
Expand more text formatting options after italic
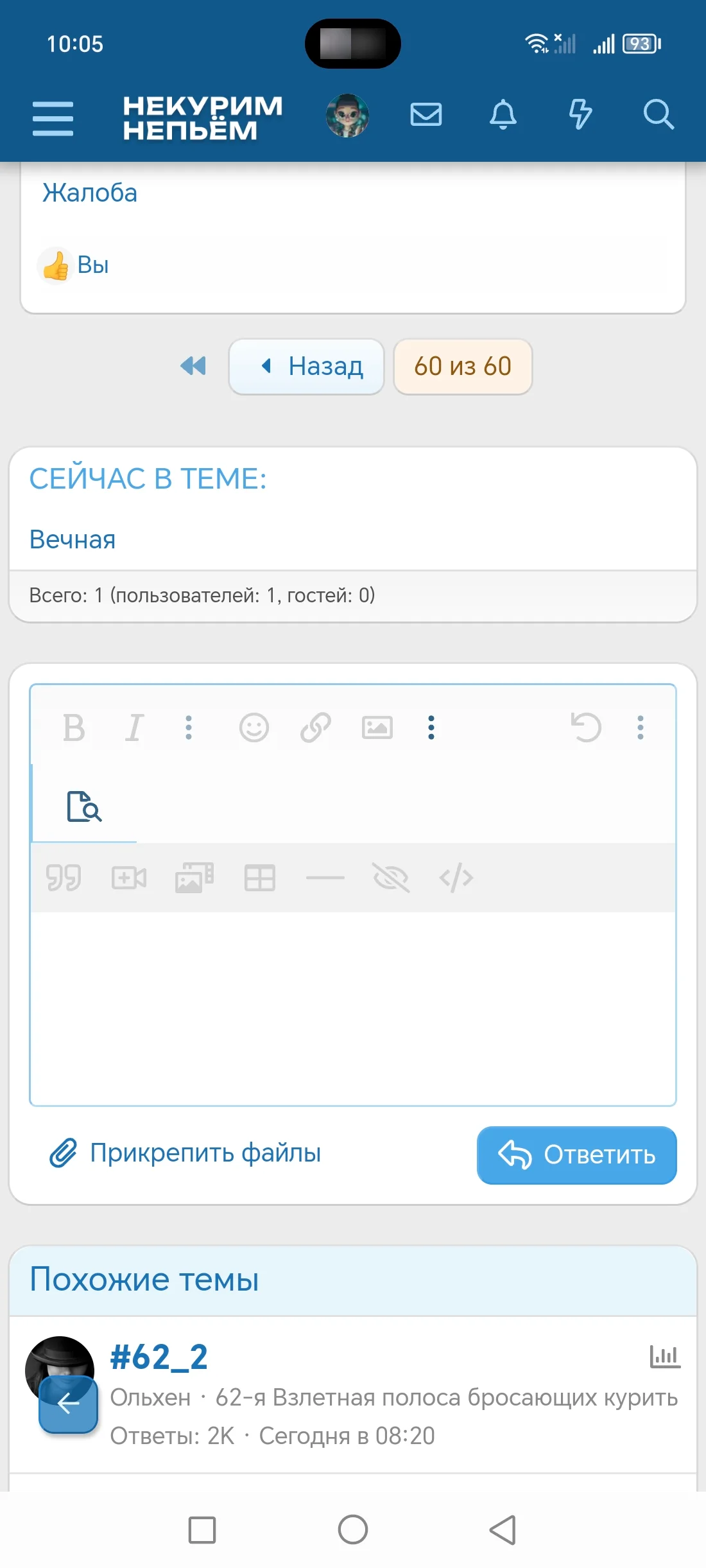pos(189,727)
